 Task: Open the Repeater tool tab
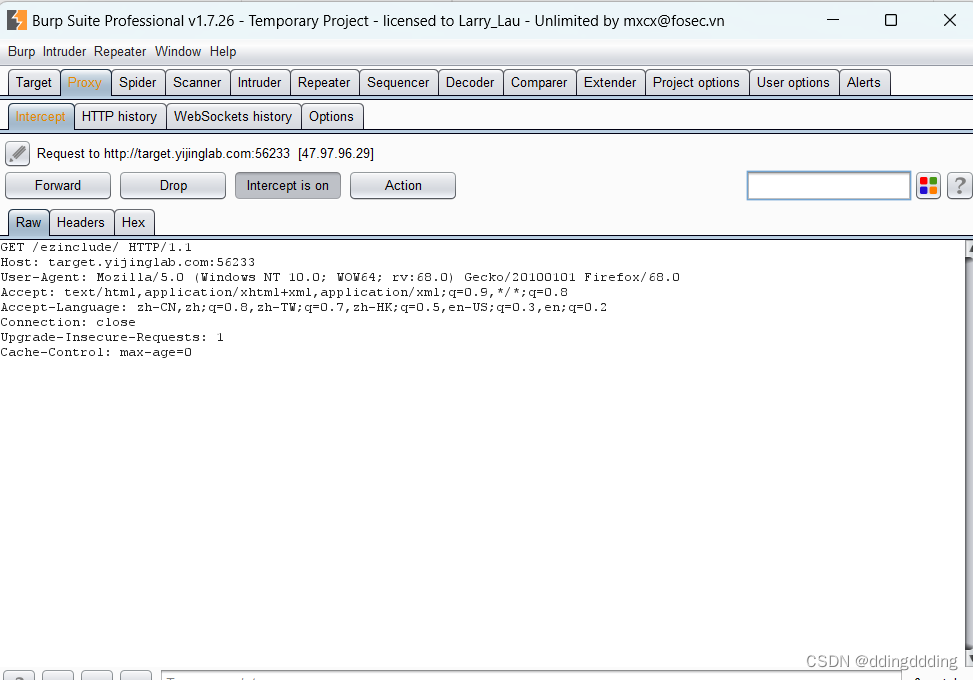324,83
